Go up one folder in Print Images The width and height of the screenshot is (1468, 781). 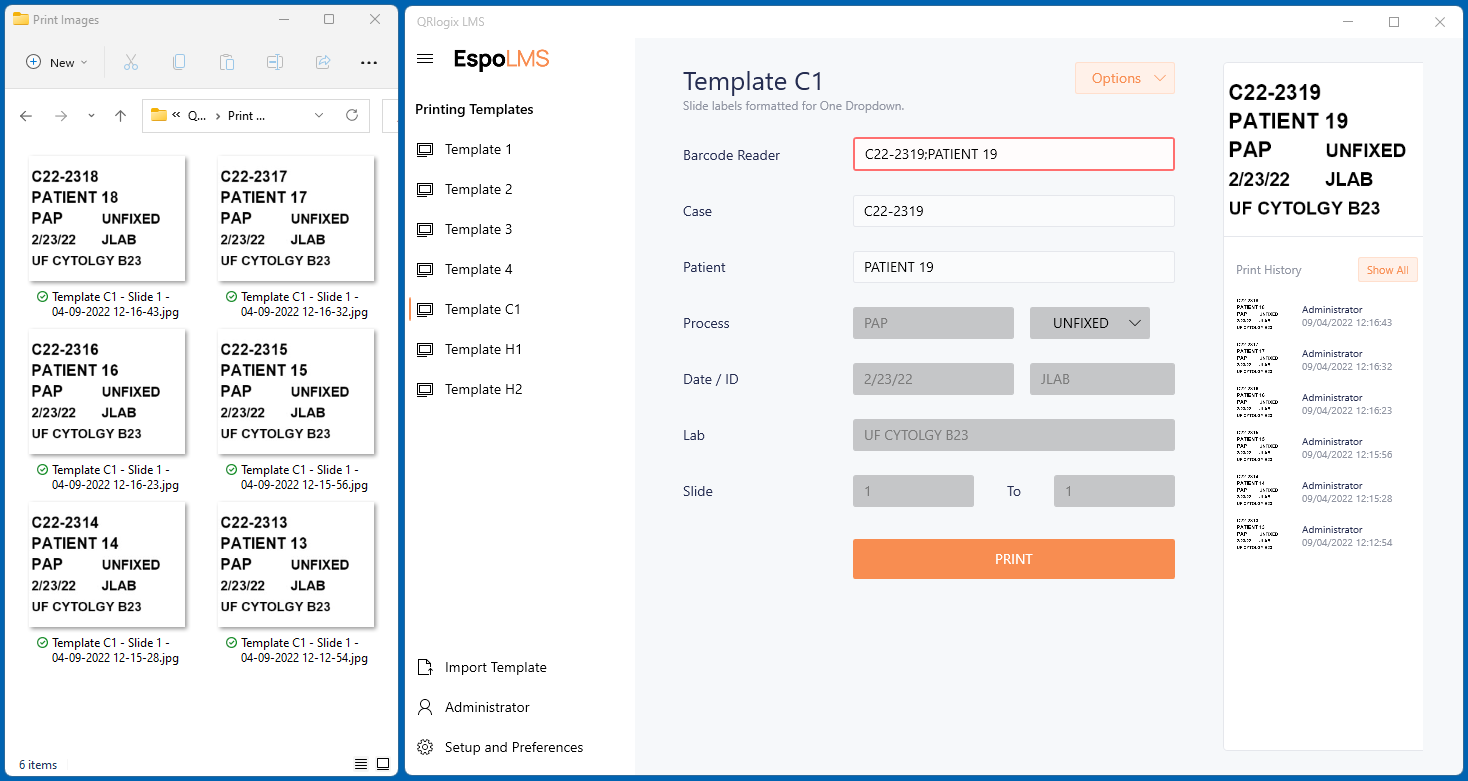point(120,116)
